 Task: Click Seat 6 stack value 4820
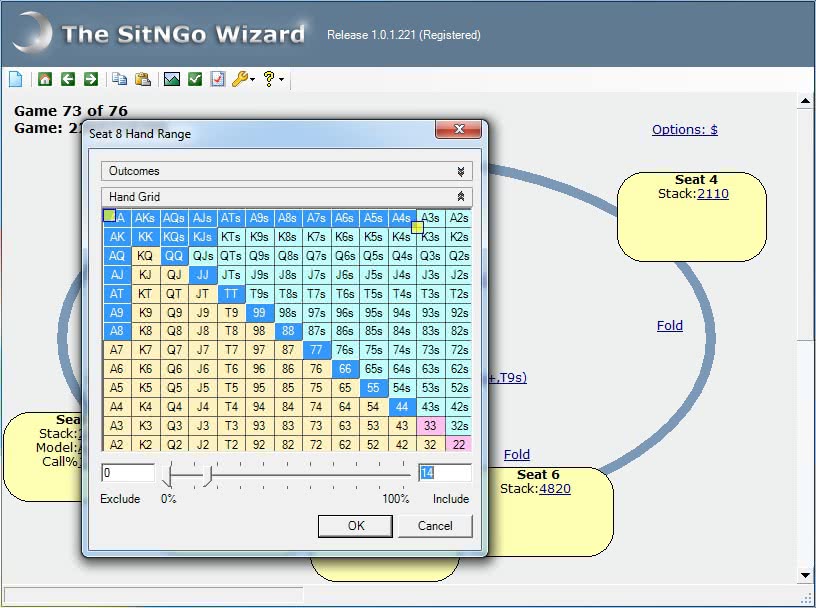click(x=555, y=489)
